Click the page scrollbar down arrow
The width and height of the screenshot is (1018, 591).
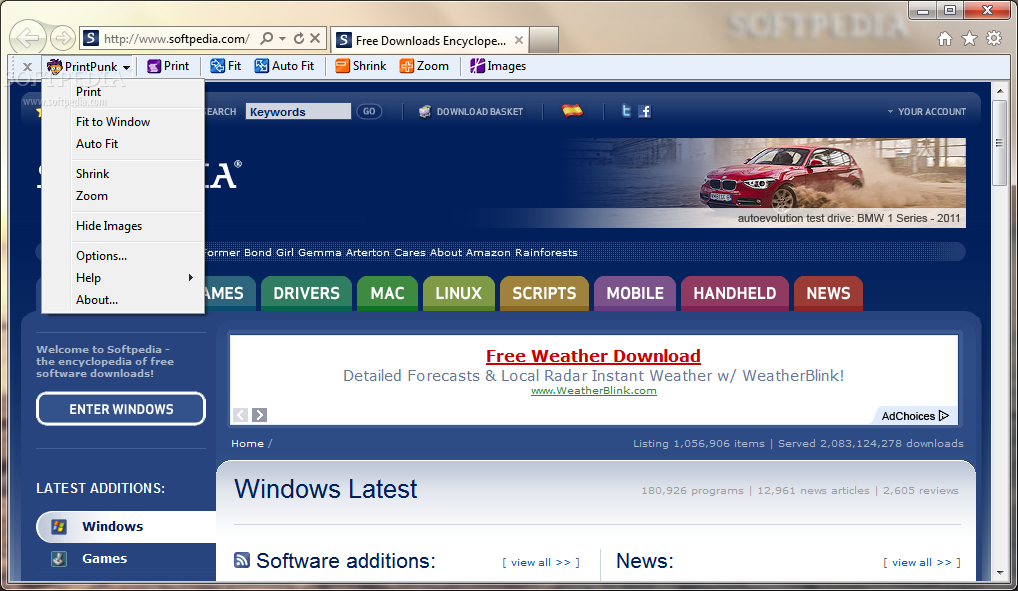click(x=1000, y=573)
